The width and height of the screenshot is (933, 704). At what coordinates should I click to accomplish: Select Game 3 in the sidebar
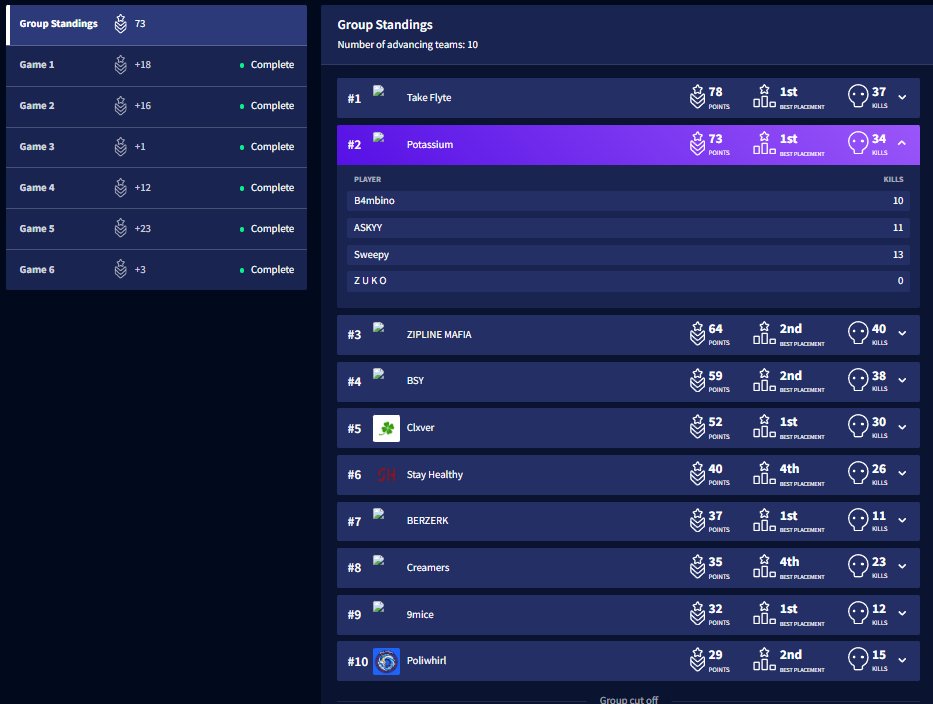pyautogui.click(x=156, y=147)
